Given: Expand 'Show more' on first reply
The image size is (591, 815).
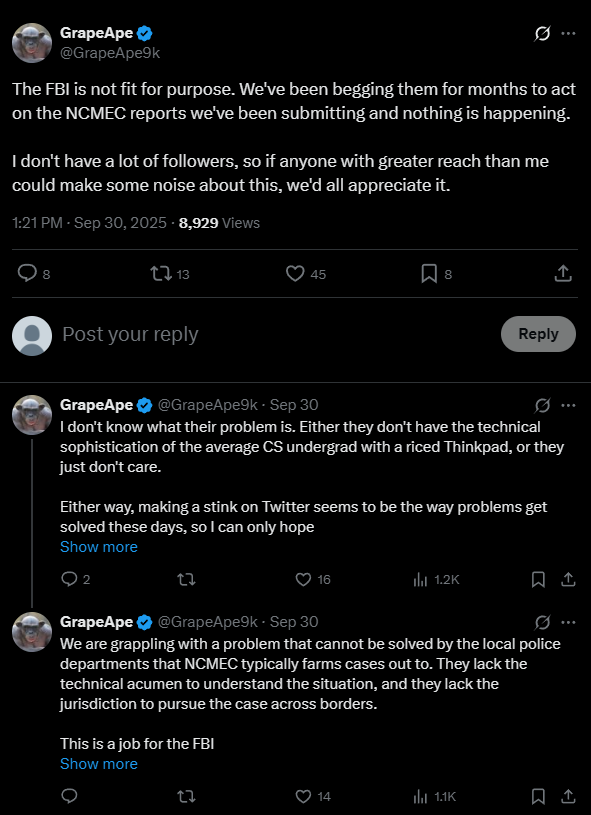Looking at the screenshot, I should coord(99,547).
